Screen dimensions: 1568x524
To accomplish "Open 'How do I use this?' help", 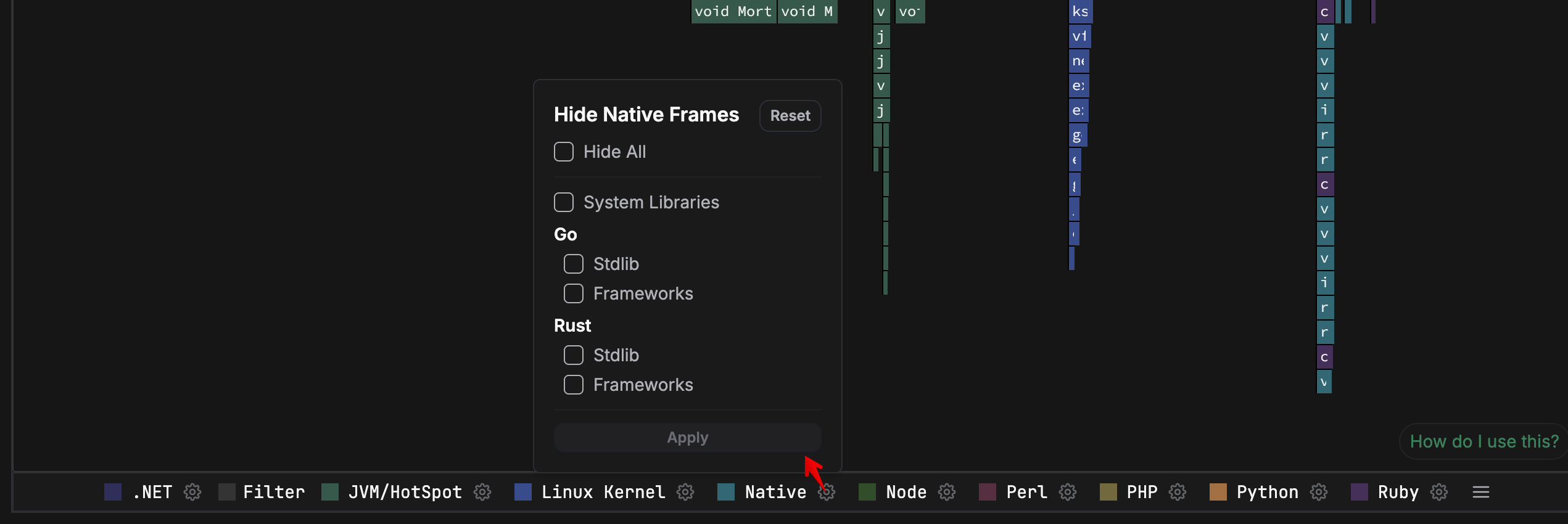I will click(x=1483, y=441).
